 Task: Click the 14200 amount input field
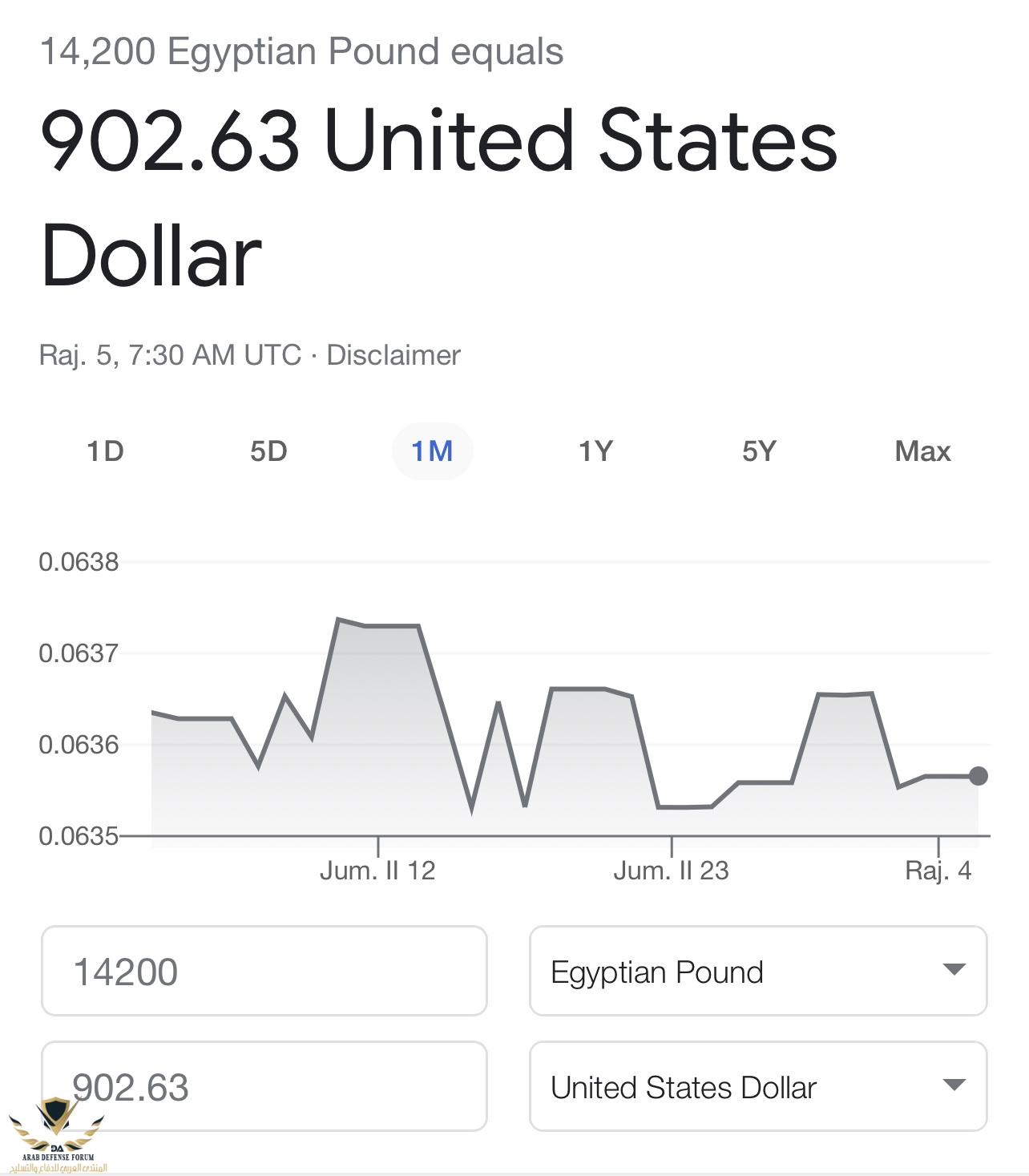tap(264, 971)
